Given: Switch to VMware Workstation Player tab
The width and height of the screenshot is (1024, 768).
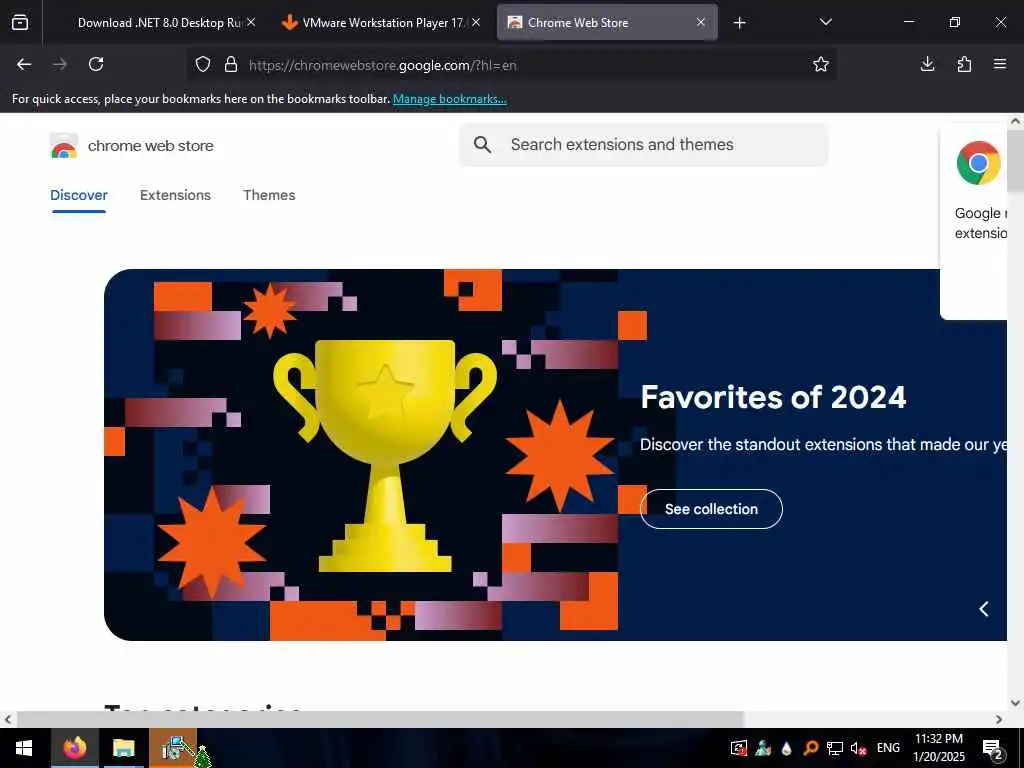Looking at the screenshot, I should 381,23.
